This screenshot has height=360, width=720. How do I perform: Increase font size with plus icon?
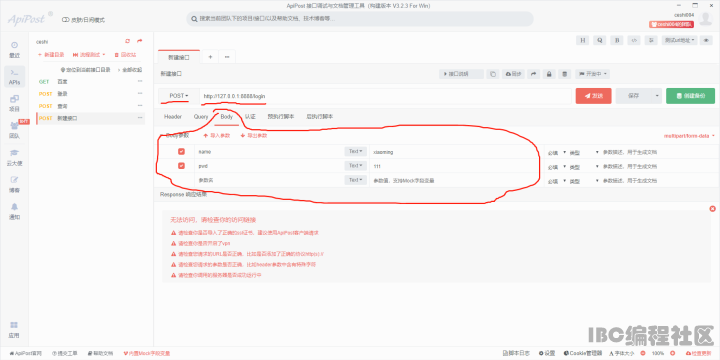(673, 353)
